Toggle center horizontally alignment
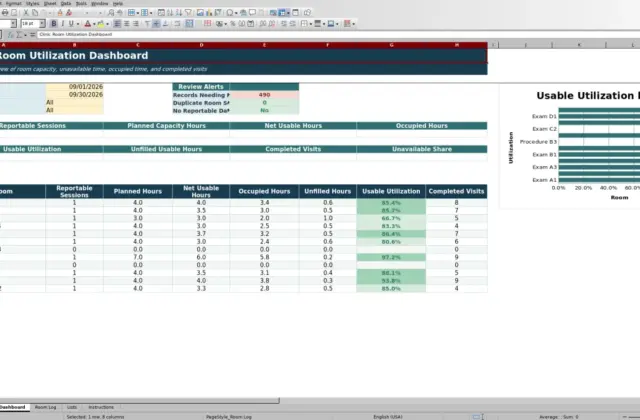Viewport: 640px width, 420px height. [x=127, y=24]
